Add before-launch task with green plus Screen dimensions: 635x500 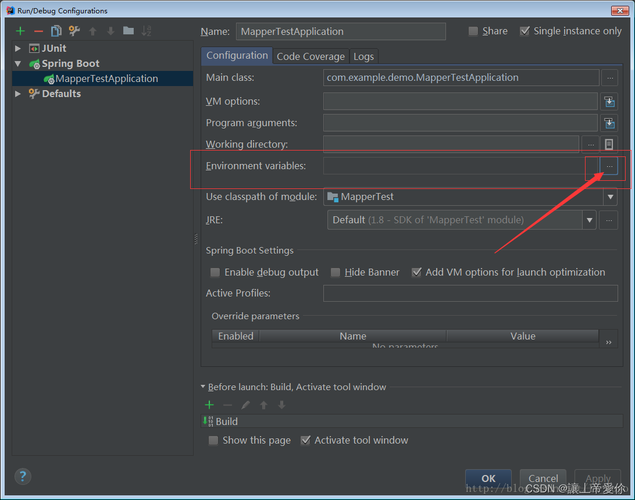(x=209, y=404)
